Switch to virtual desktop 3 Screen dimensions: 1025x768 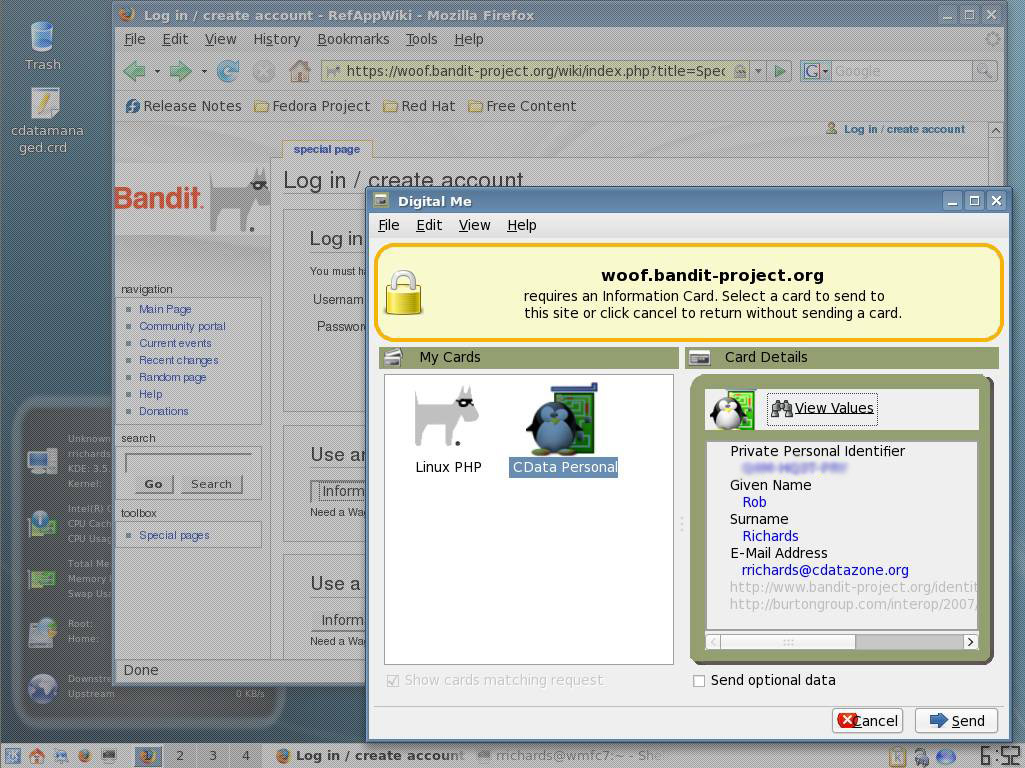[213, 756]
